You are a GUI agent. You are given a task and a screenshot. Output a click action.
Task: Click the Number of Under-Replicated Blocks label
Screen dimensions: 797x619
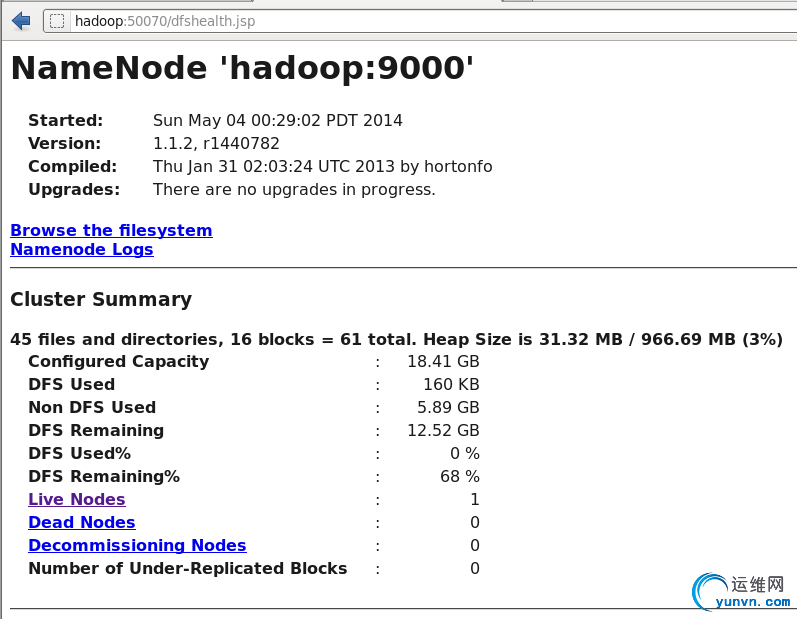point(188,568)
